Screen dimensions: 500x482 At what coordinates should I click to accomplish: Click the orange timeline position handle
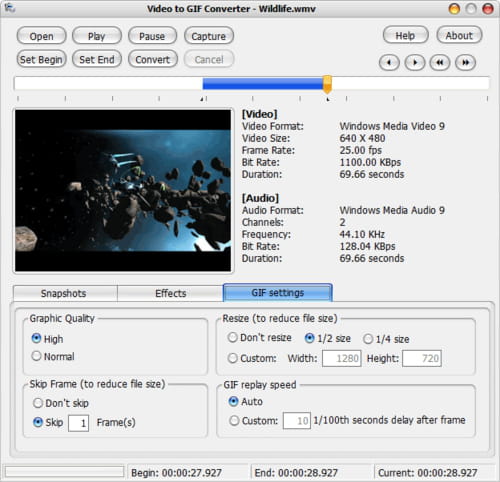point(327,84)
